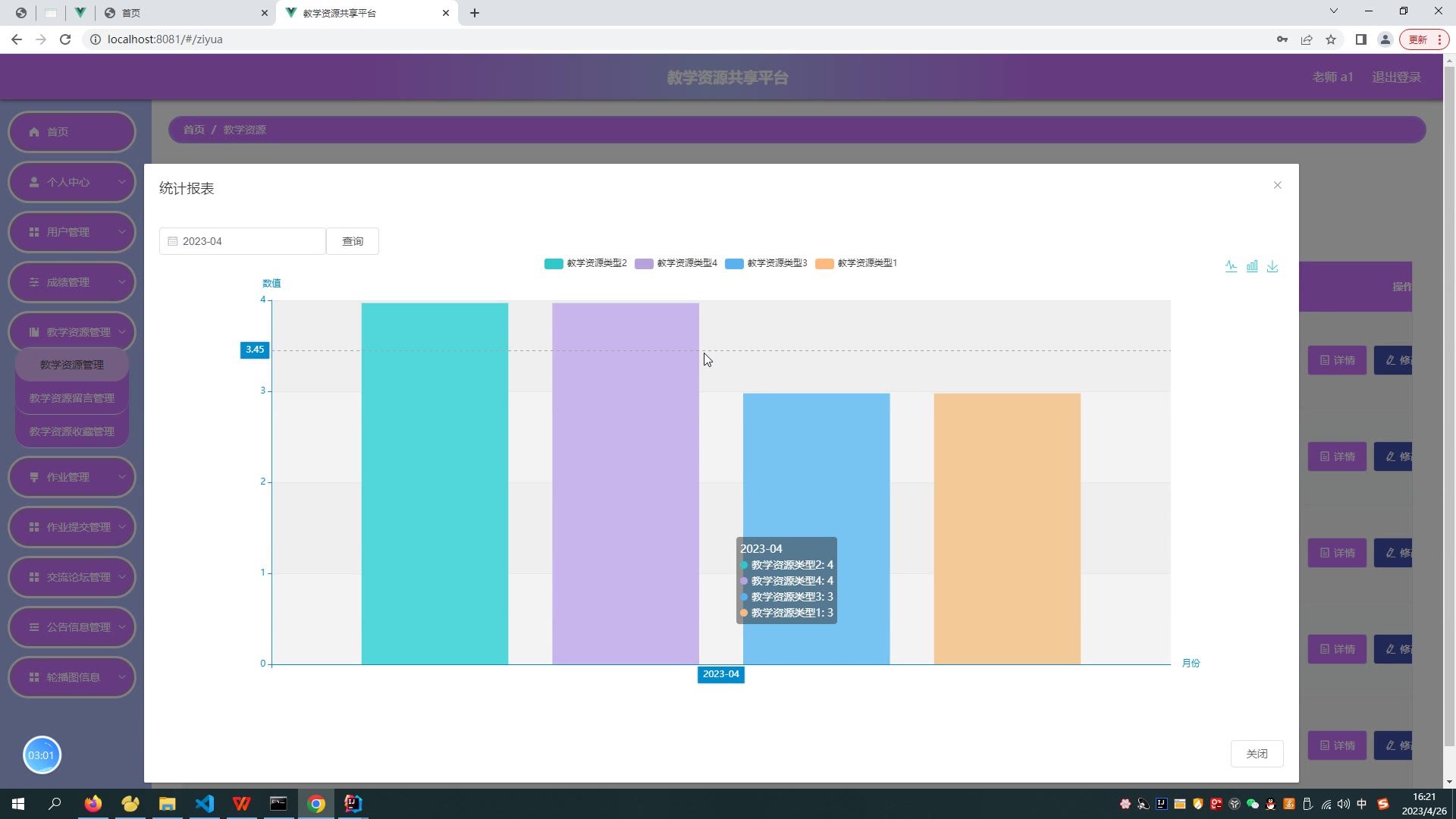Switch chart to line view

pyautogui.click(x=1231, y=266)
